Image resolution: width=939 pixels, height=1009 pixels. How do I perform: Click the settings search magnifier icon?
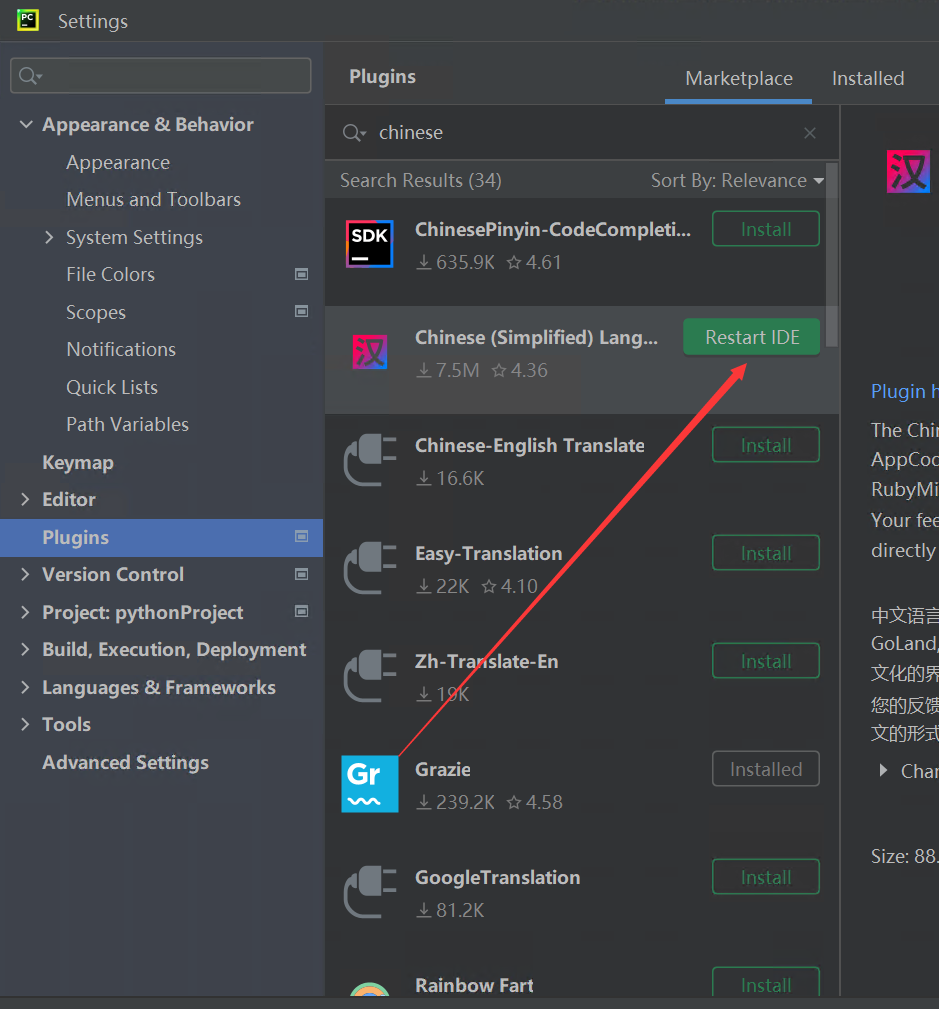tap(28, 76)
